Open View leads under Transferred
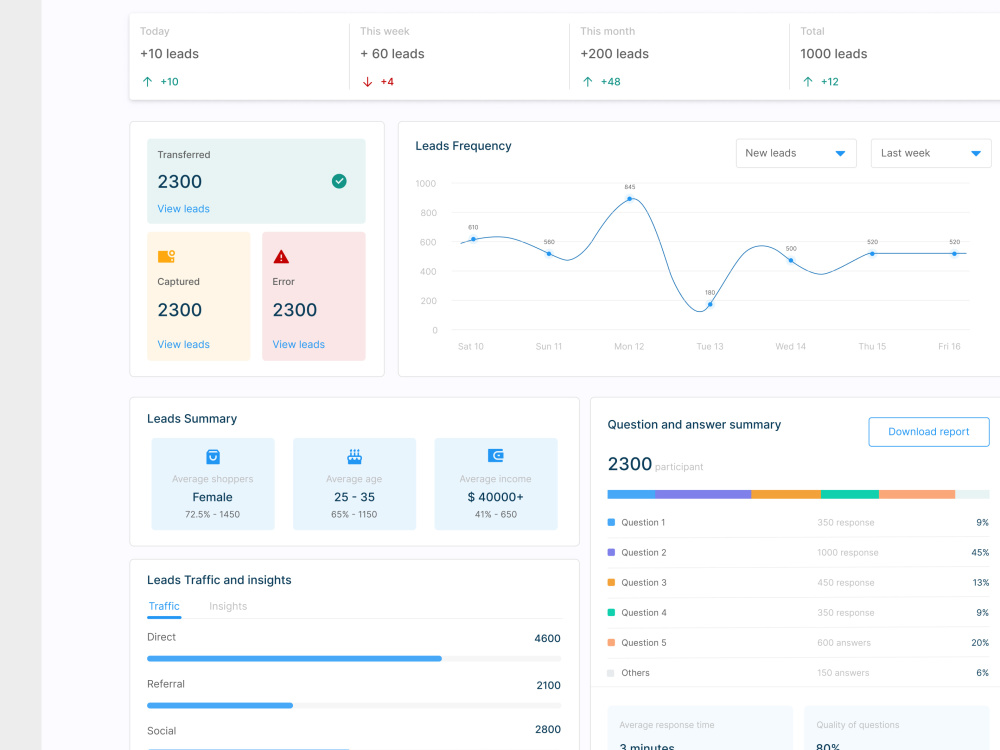Image resolution: width=1000 pixels, height=750 pixels. click(183, 208)
